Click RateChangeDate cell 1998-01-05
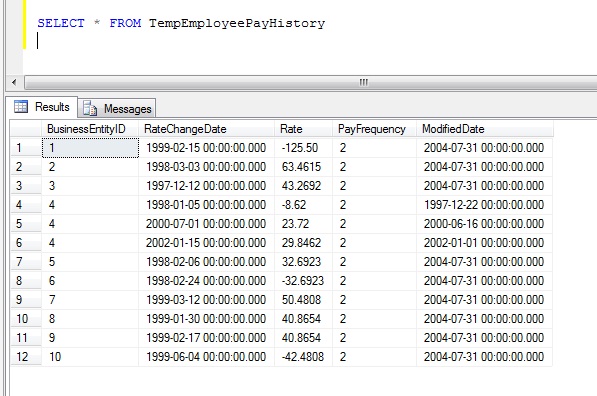The height and width of the screenshot is (396, 597). (206, 205)
